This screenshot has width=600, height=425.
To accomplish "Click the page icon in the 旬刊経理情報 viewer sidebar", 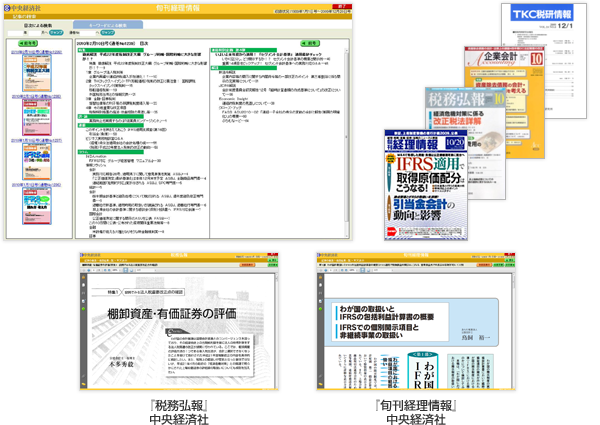I will [321, 285].
